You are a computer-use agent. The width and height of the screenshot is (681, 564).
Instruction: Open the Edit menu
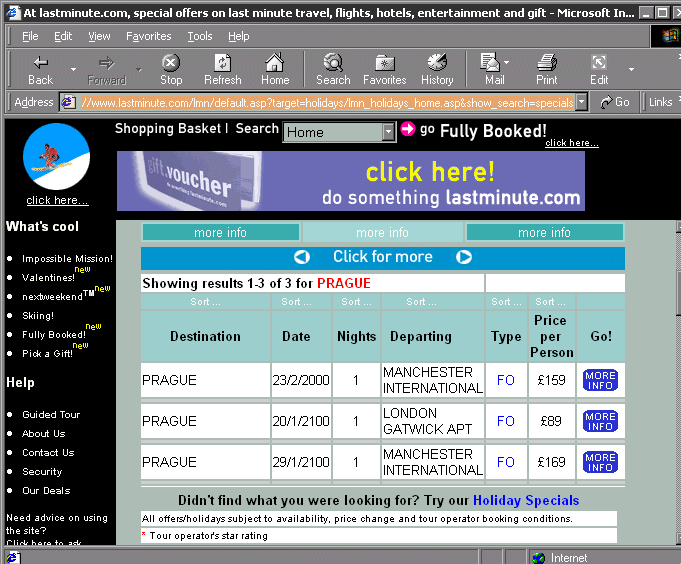[x=63, y=36]
